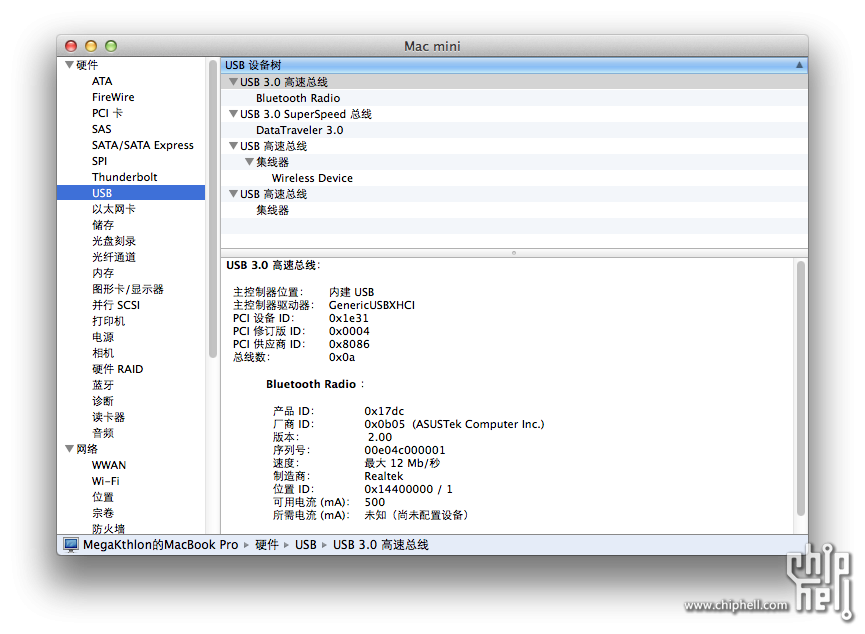This screenshot has width=865, height=634.
Task: Select 光纤通道 in the sidebar
Action: tap(114, 257)
